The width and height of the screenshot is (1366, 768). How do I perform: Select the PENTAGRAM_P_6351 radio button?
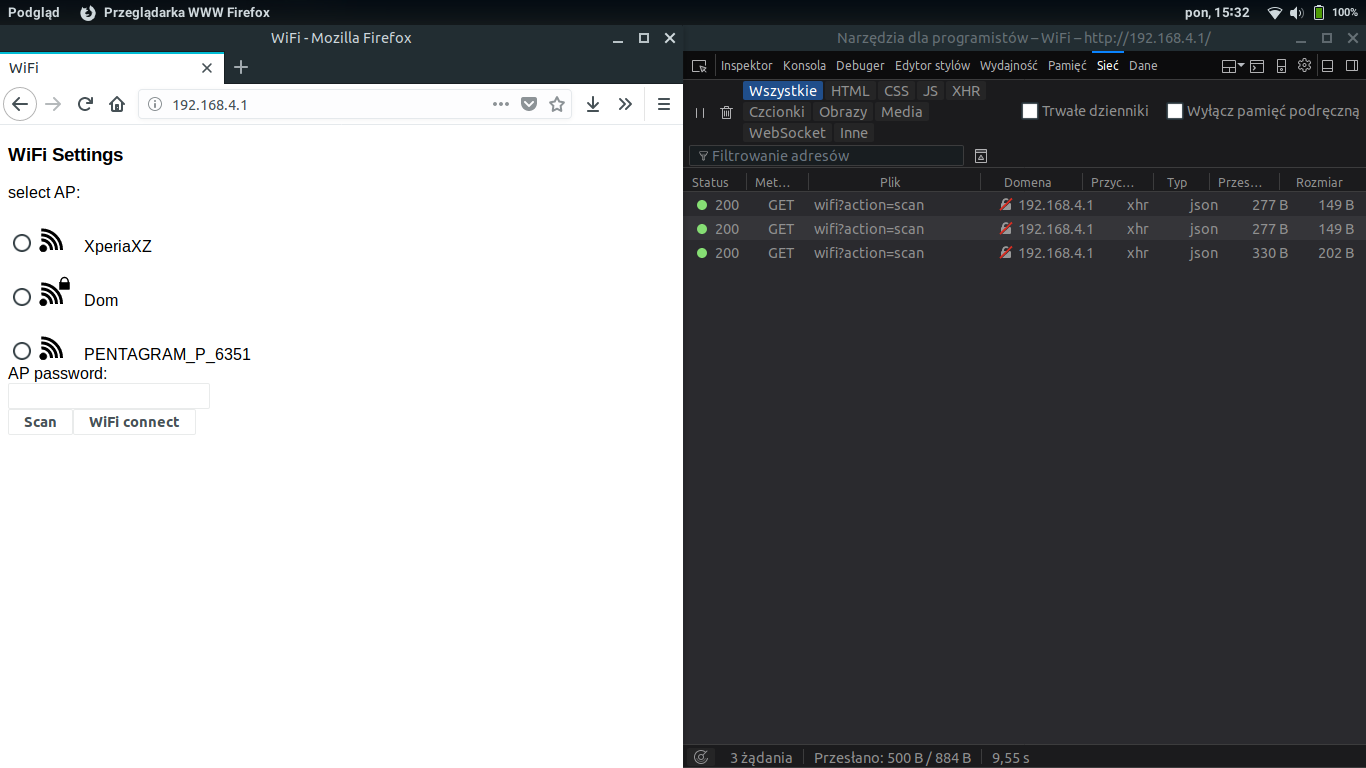(22, 351)
